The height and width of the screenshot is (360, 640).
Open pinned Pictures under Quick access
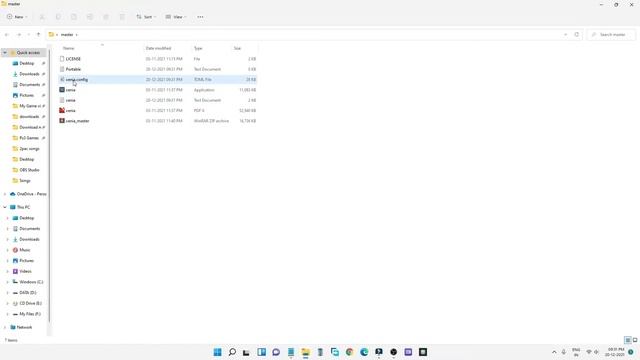point(26,95)
